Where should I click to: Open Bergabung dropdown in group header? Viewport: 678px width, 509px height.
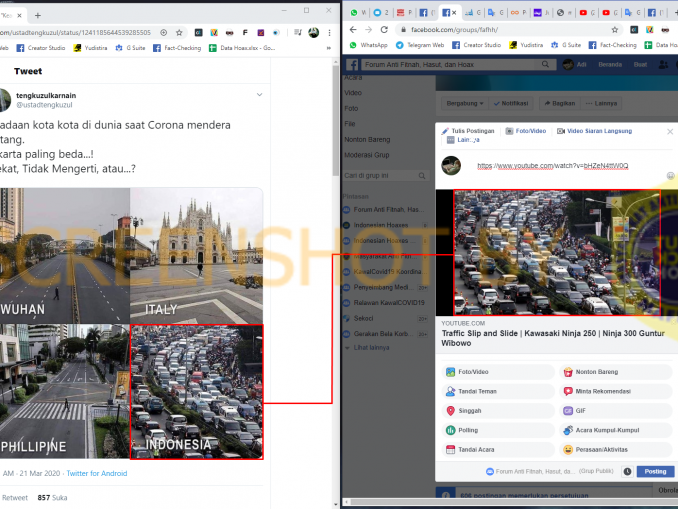pyautogui.click(x=465, y=103)
